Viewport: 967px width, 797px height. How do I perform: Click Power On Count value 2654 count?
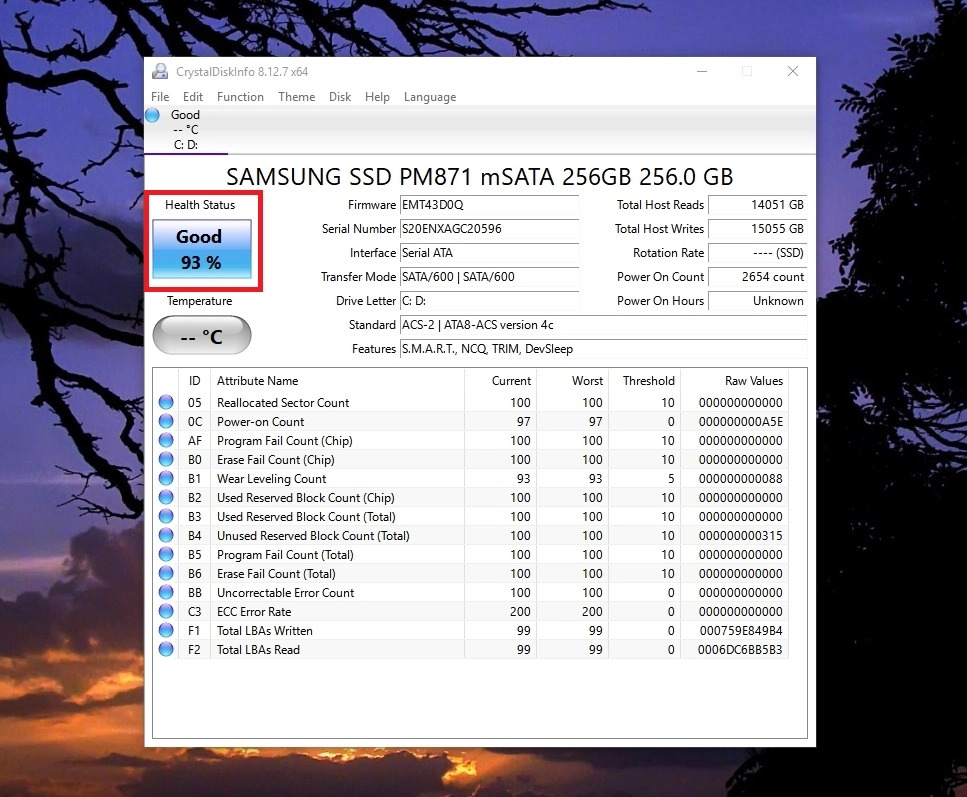pos(757,277)
